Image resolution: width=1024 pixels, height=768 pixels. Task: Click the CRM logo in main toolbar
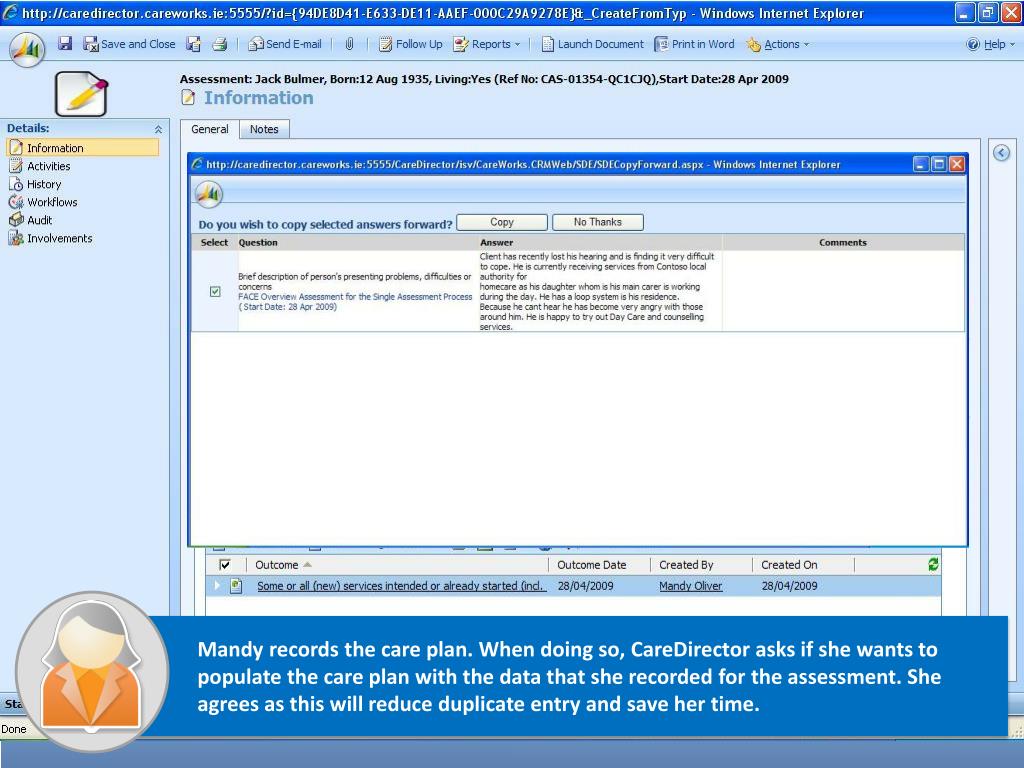click(x=27, y=48)
